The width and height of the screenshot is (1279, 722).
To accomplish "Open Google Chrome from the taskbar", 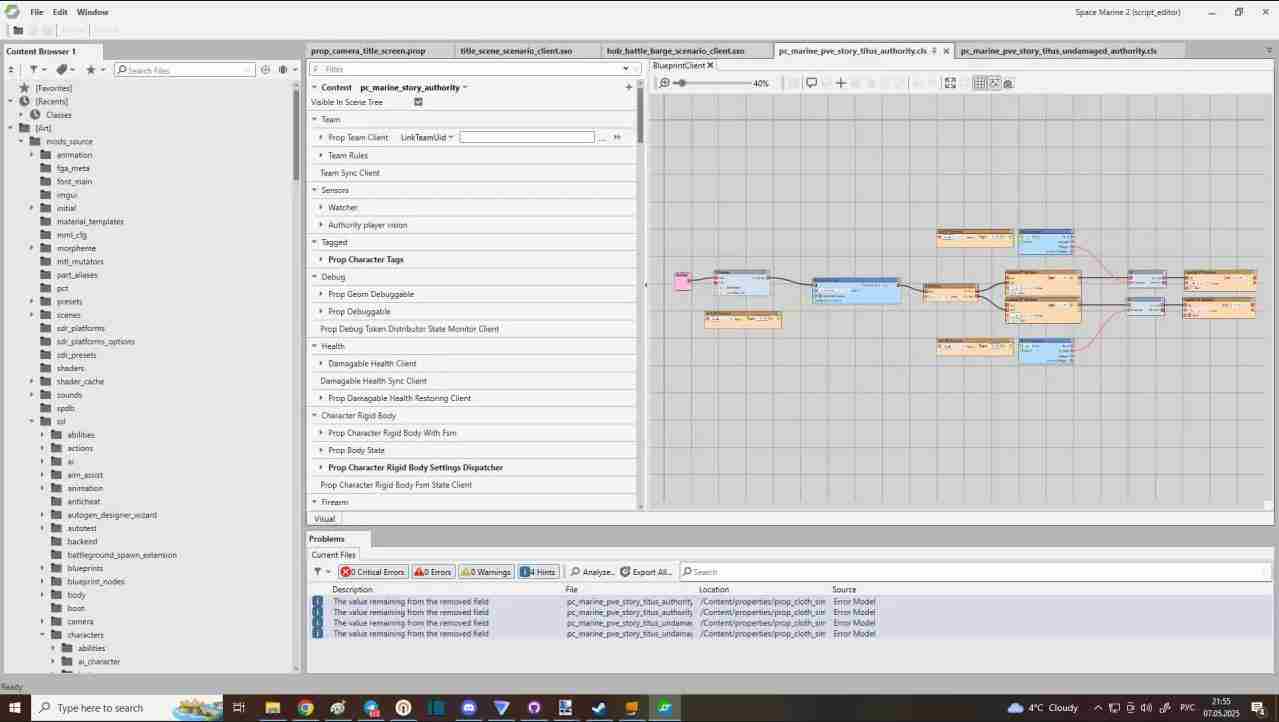I will (305, 708).
